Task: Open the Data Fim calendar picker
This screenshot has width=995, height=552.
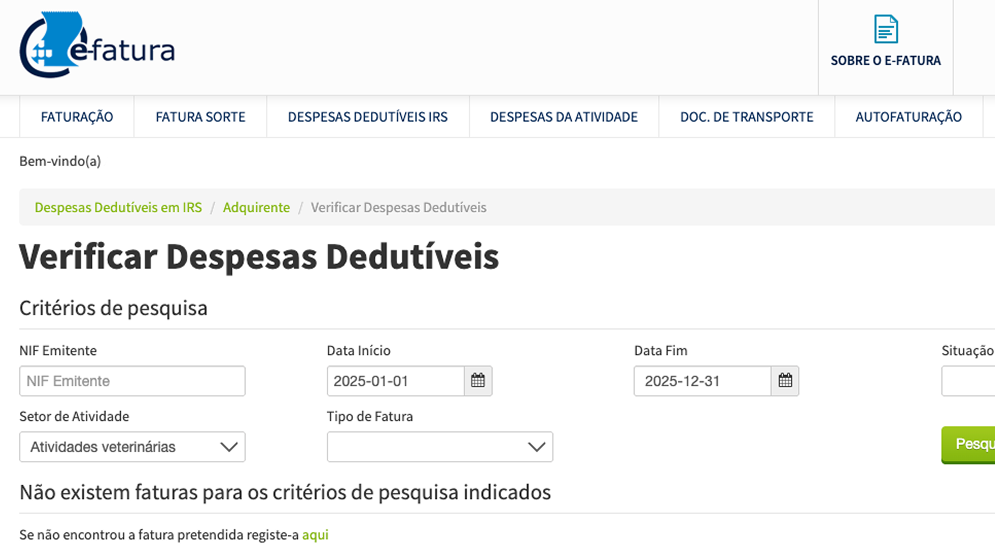Action: [x=785, y=381]
